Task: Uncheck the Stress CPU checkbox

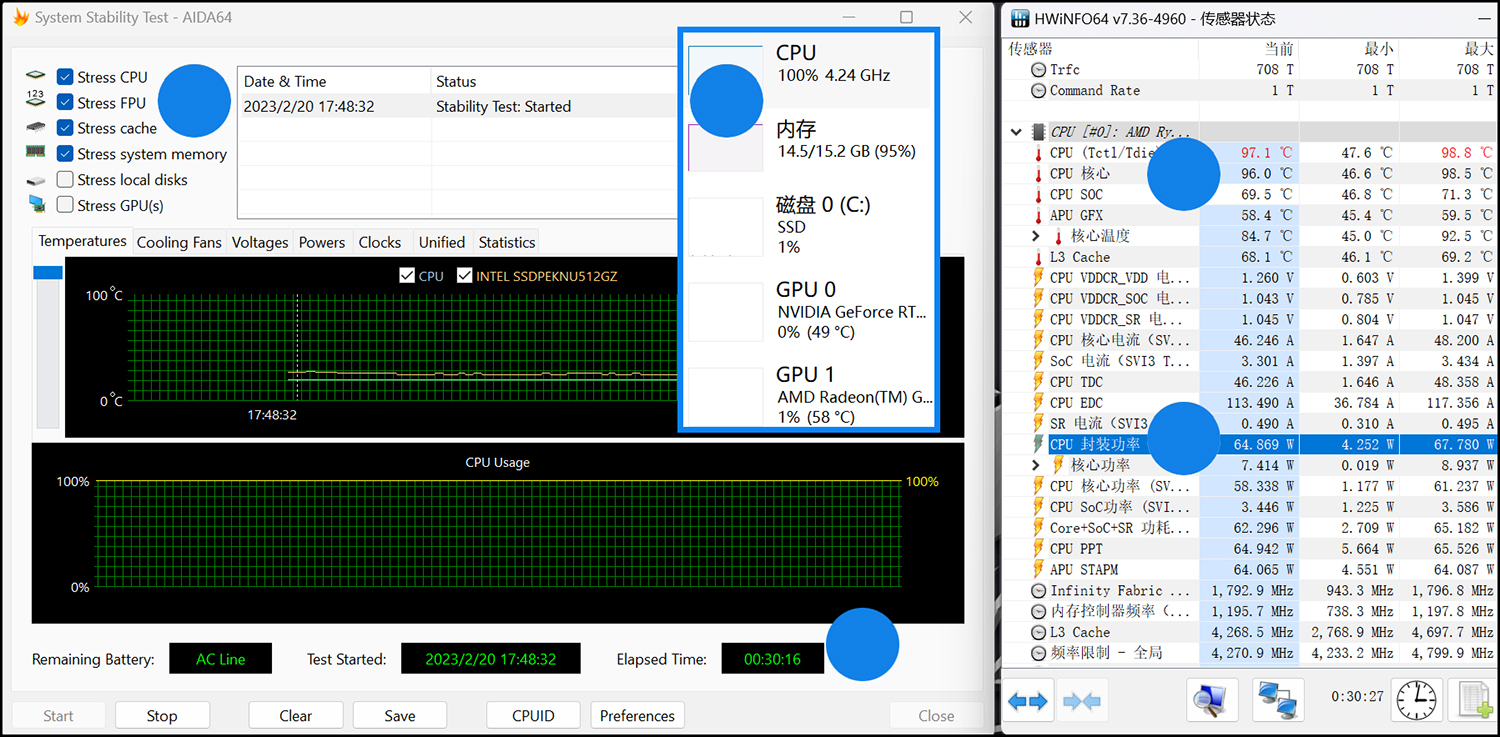Action: (65, 77)
